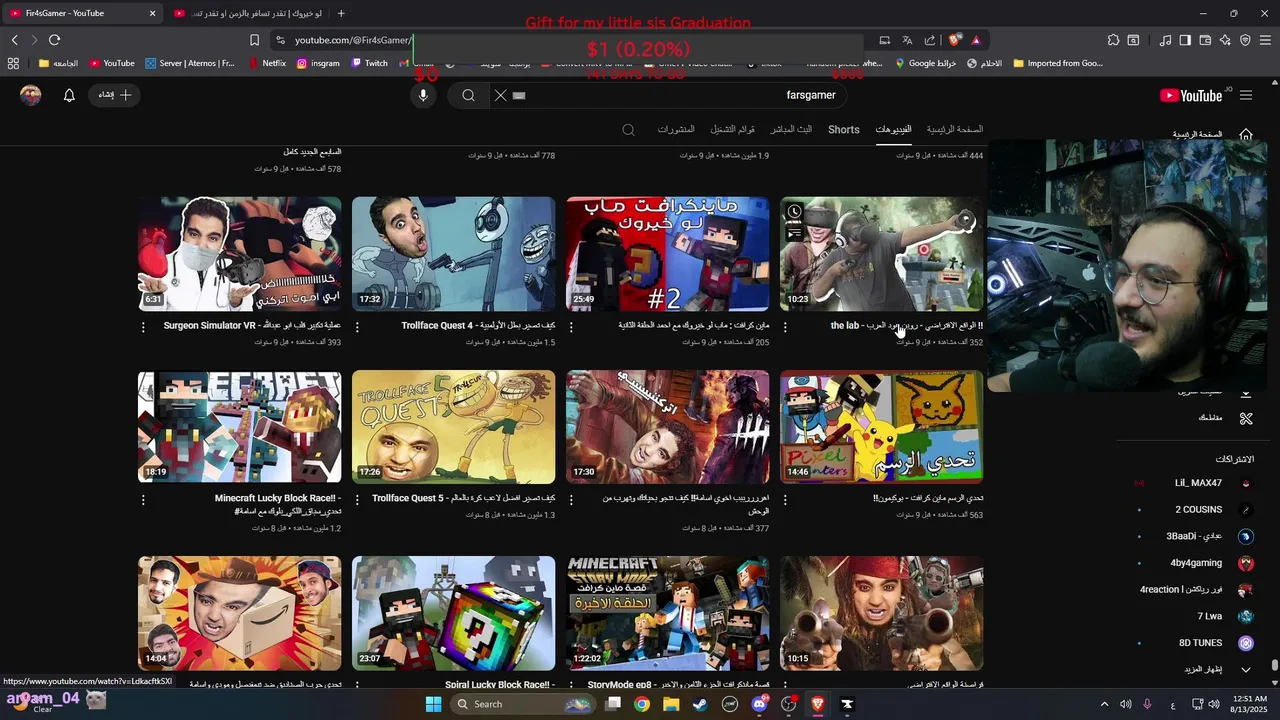Open the Server | Aternos bookmark
Image resolution: width=1280 pixels, height=720 pixels.
[x=190, y=63]
